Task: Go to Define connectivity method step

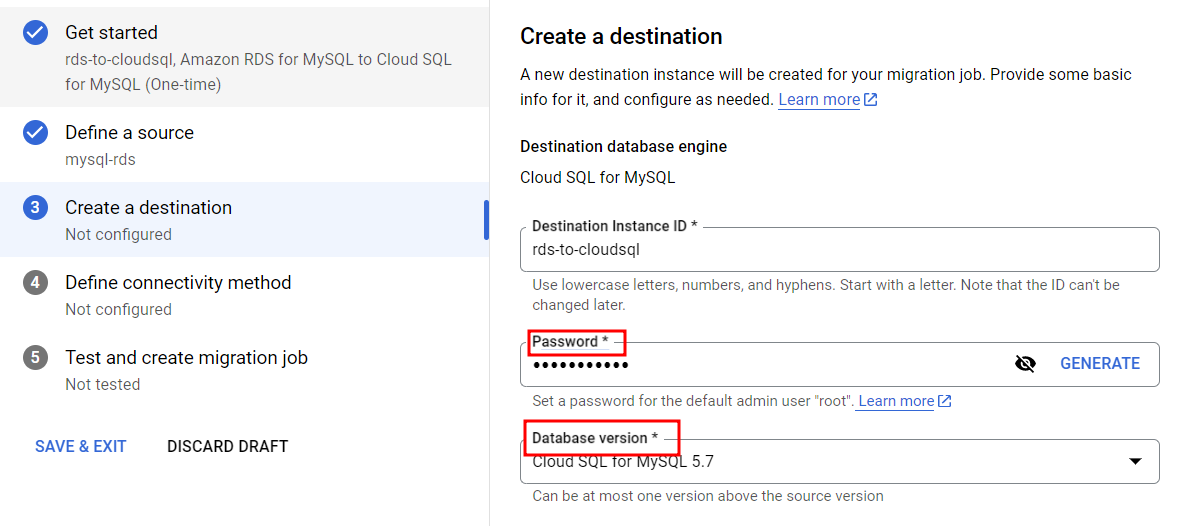Action: coord(244,294)
